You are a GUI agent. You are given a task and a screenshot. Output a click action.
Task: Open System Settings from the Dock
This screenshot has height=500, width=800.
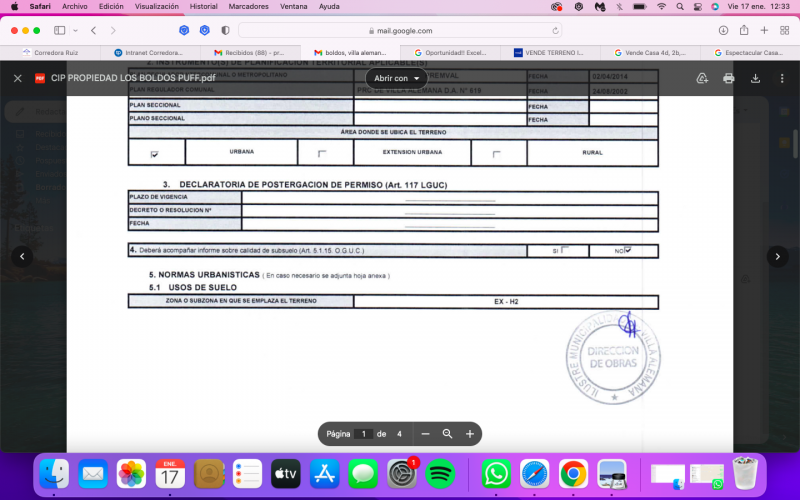pyautogui.click(x=402, y=474)
